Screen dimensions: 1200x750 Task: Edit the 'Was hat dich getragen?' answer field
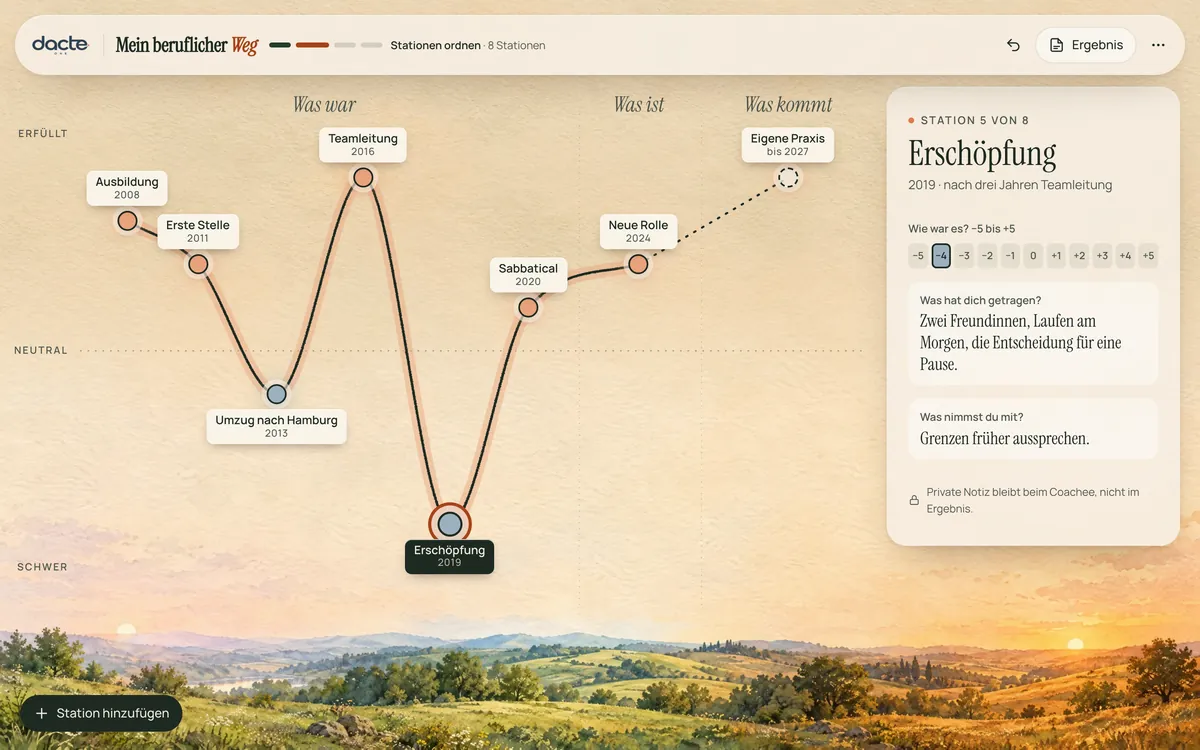coord(1033,333)
